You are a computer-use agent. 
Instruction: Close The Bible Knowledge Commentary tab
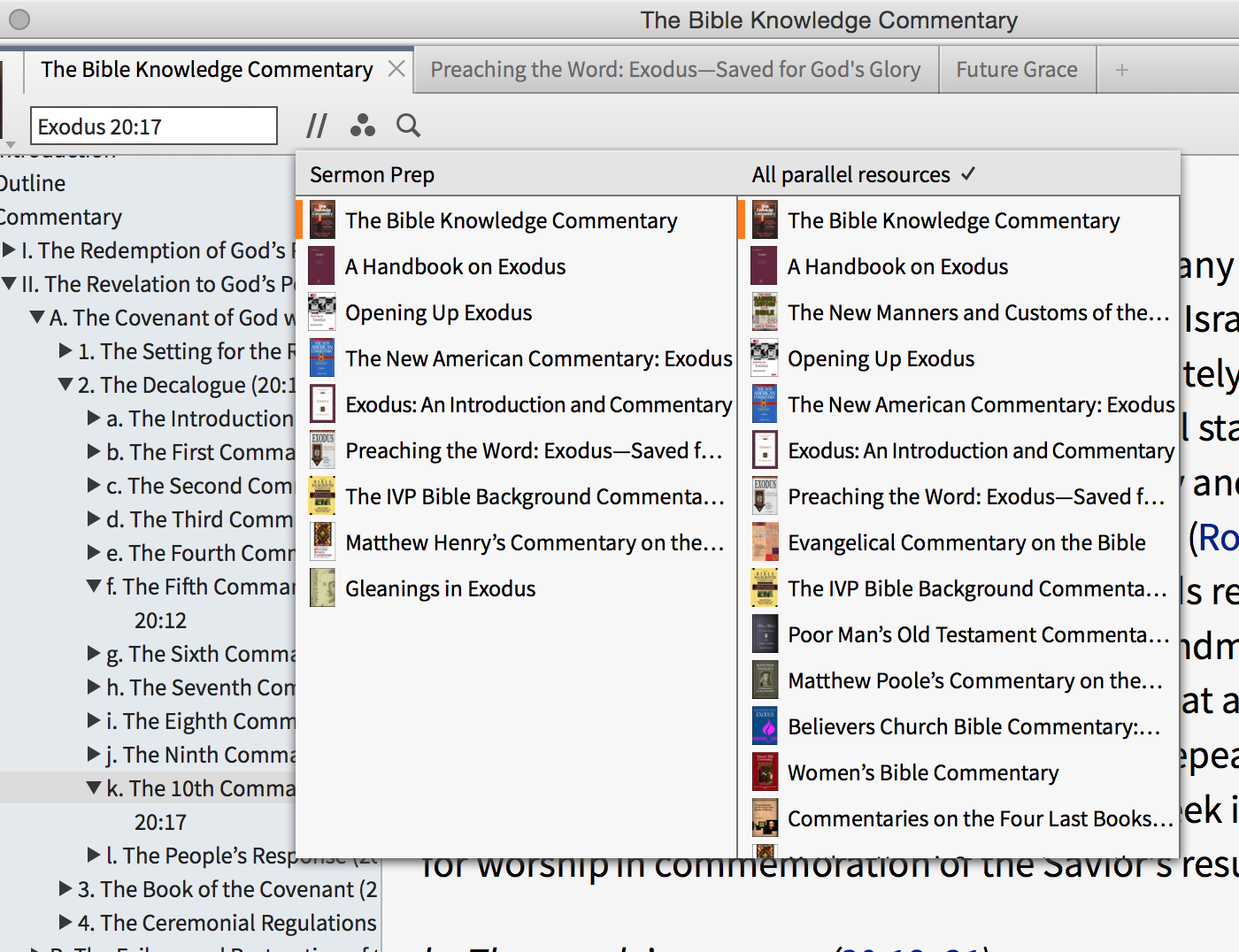(x=396, y=69)
